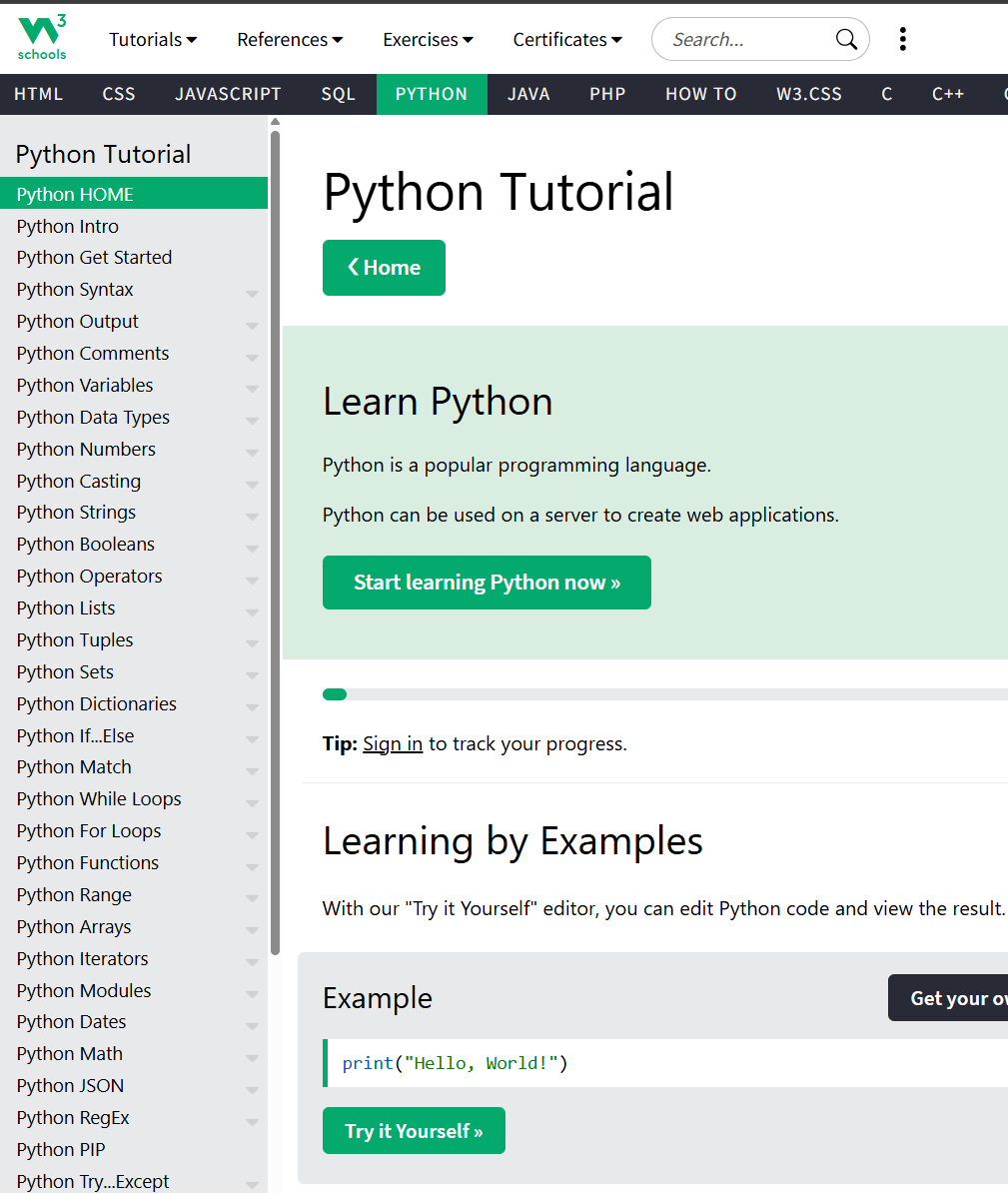Open Python PIP in the sidebar

[x=134, y=1150]
